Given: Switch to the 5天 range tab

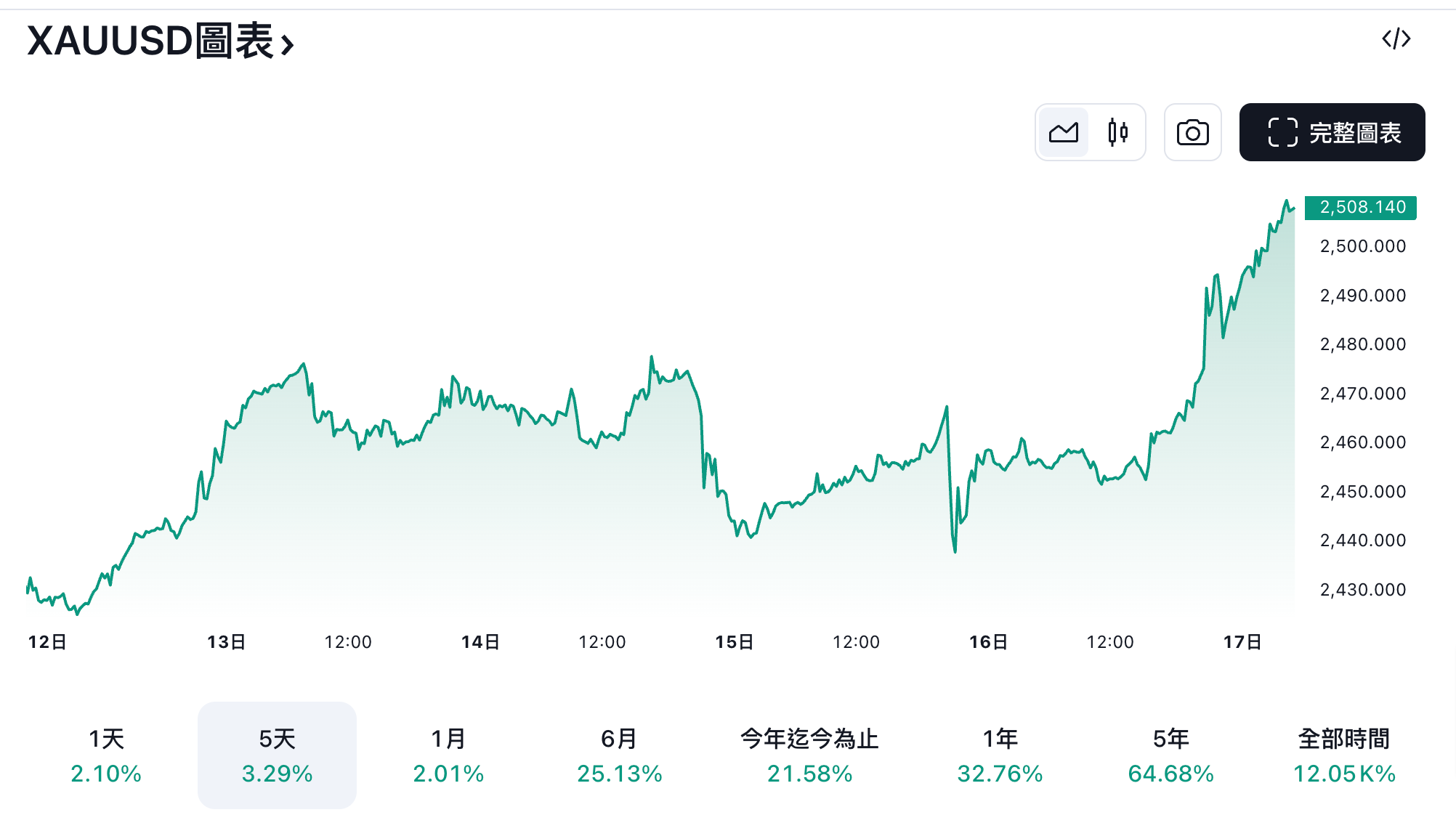Looking at the screenshot, I should point(277,754).
